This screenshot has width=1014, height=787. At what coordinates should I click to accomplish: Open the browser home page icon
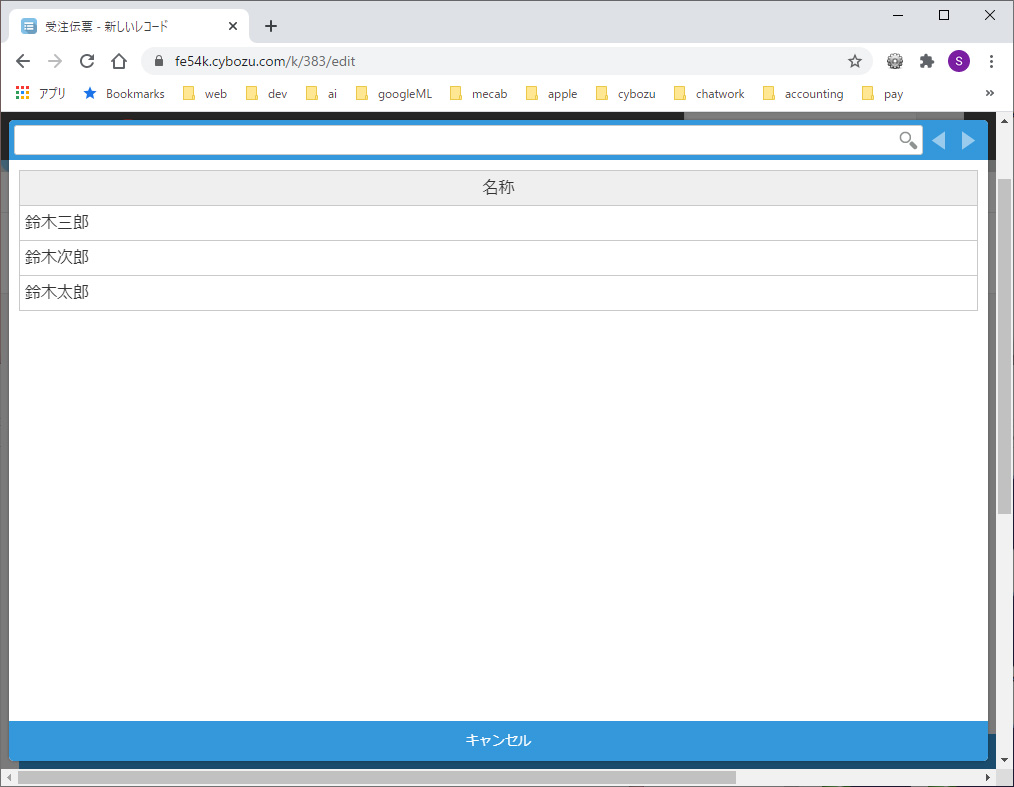[x=119, y=61]
